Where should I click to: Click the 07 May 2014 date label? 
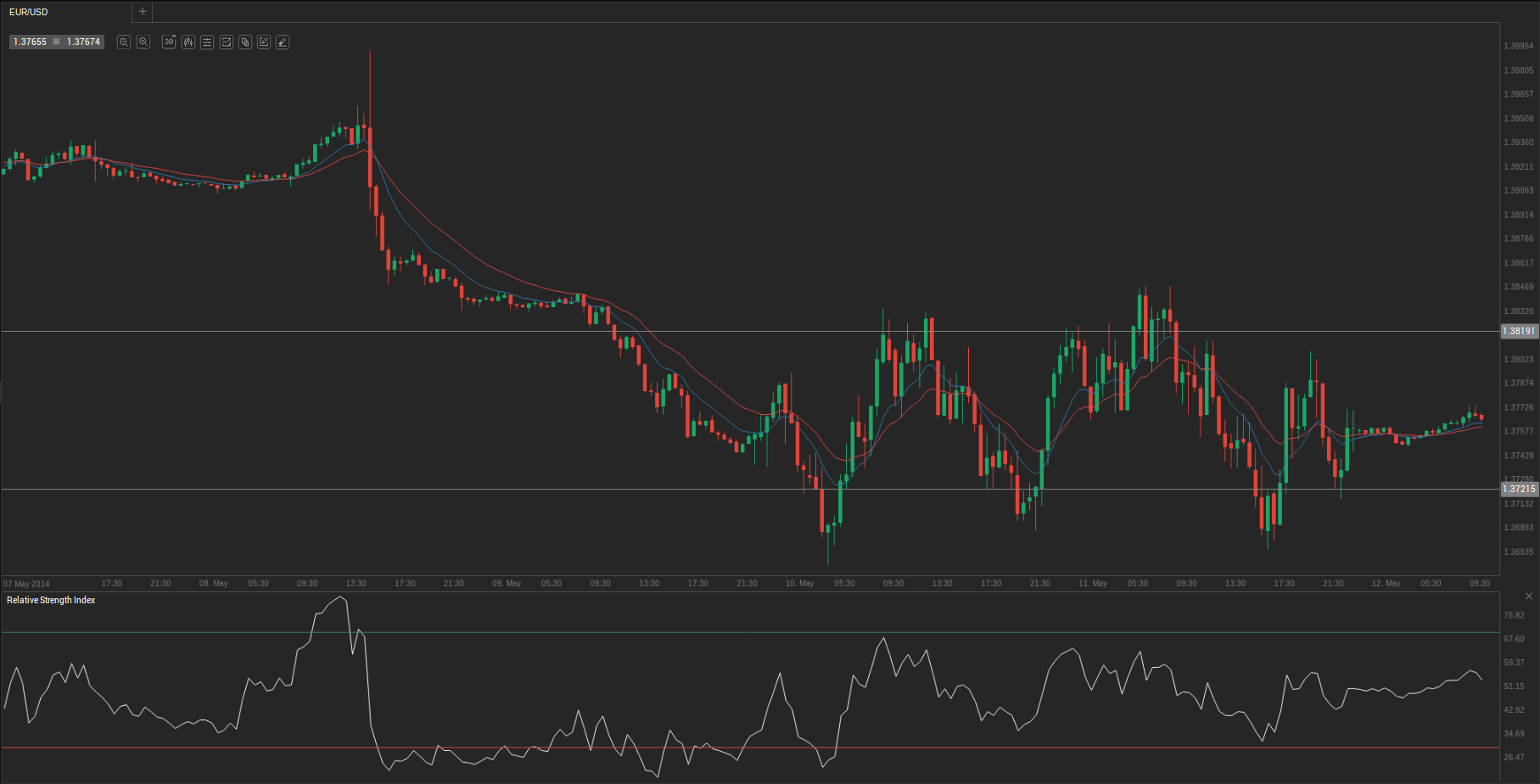[26, 584]
